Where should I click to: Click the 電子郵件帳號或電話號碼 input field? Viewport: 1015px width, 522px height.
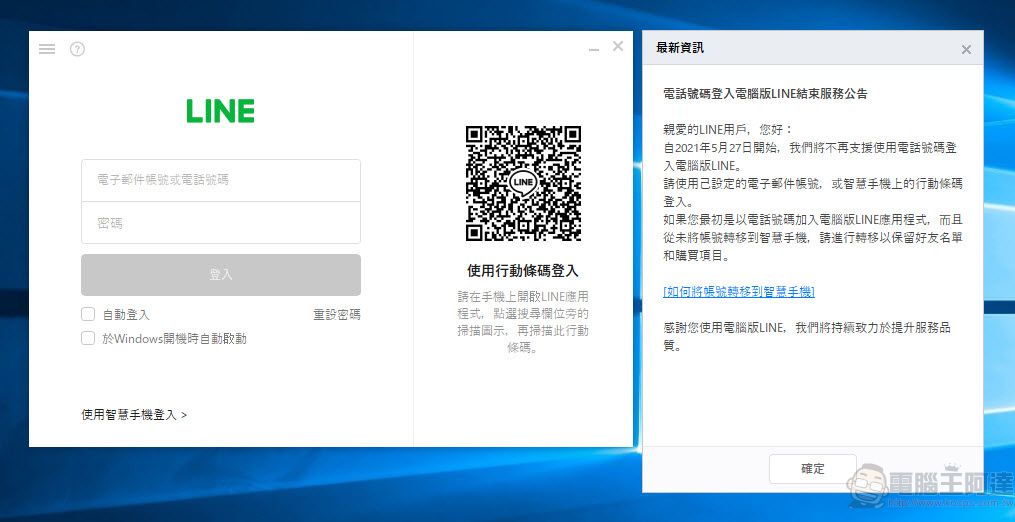(220, 180)
